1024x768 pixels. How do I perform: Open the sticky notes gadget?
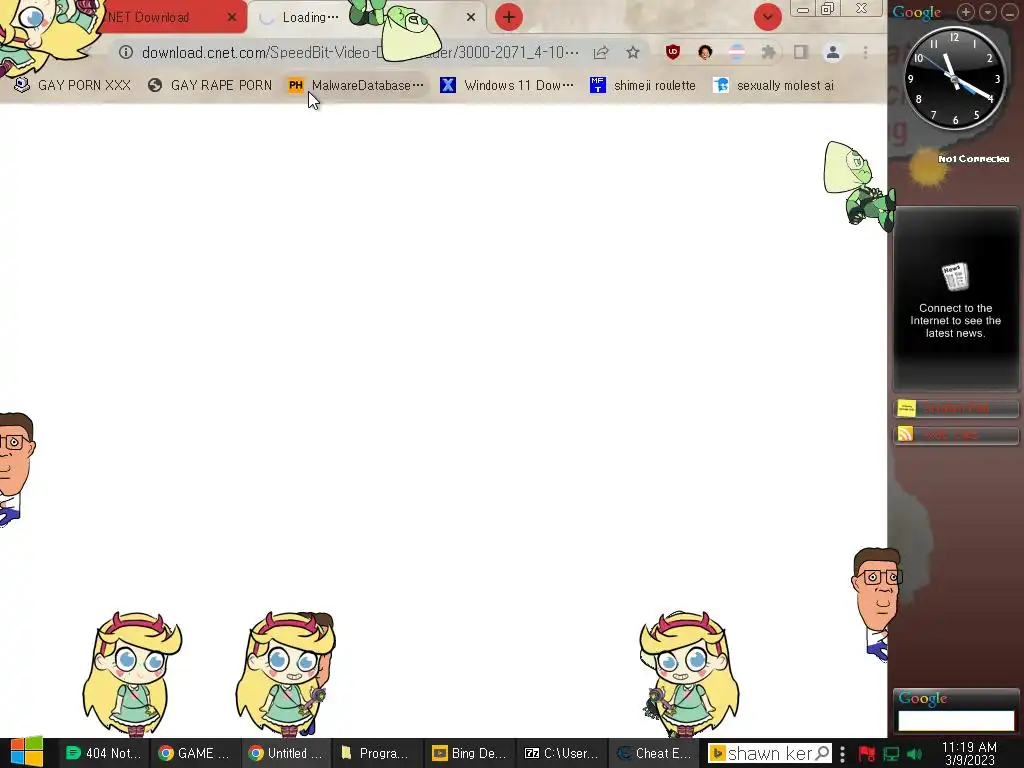(x=955, y=409)
